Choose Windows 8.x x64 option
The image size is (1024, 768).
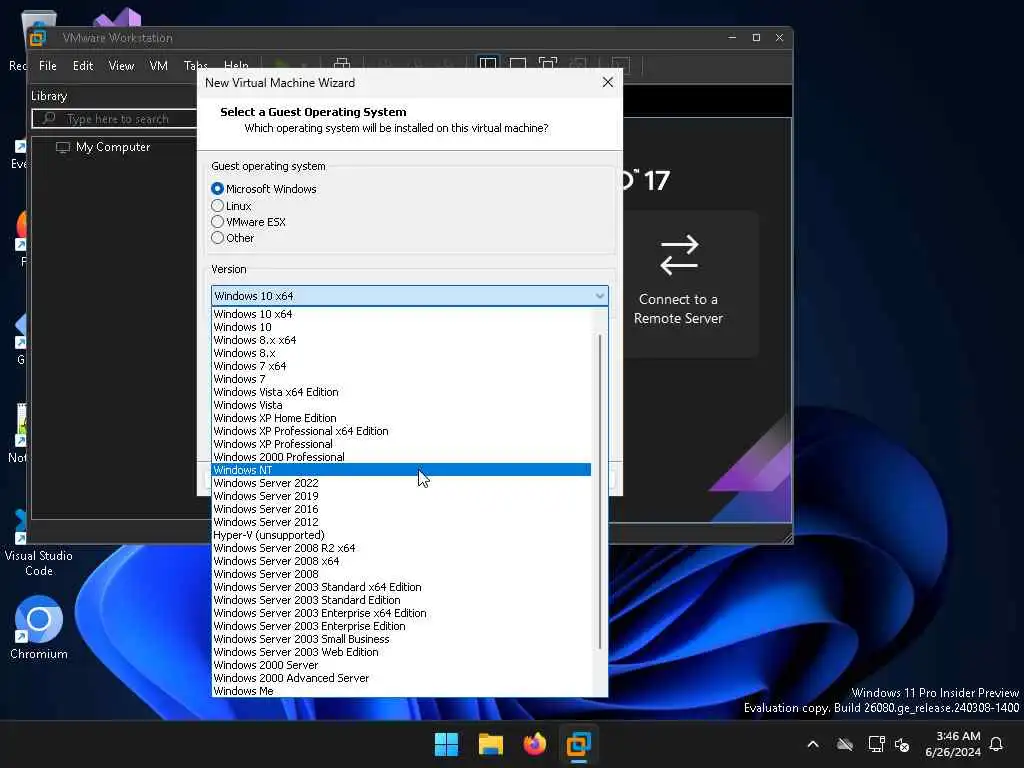pyautogui.click(x=402, y=340)
